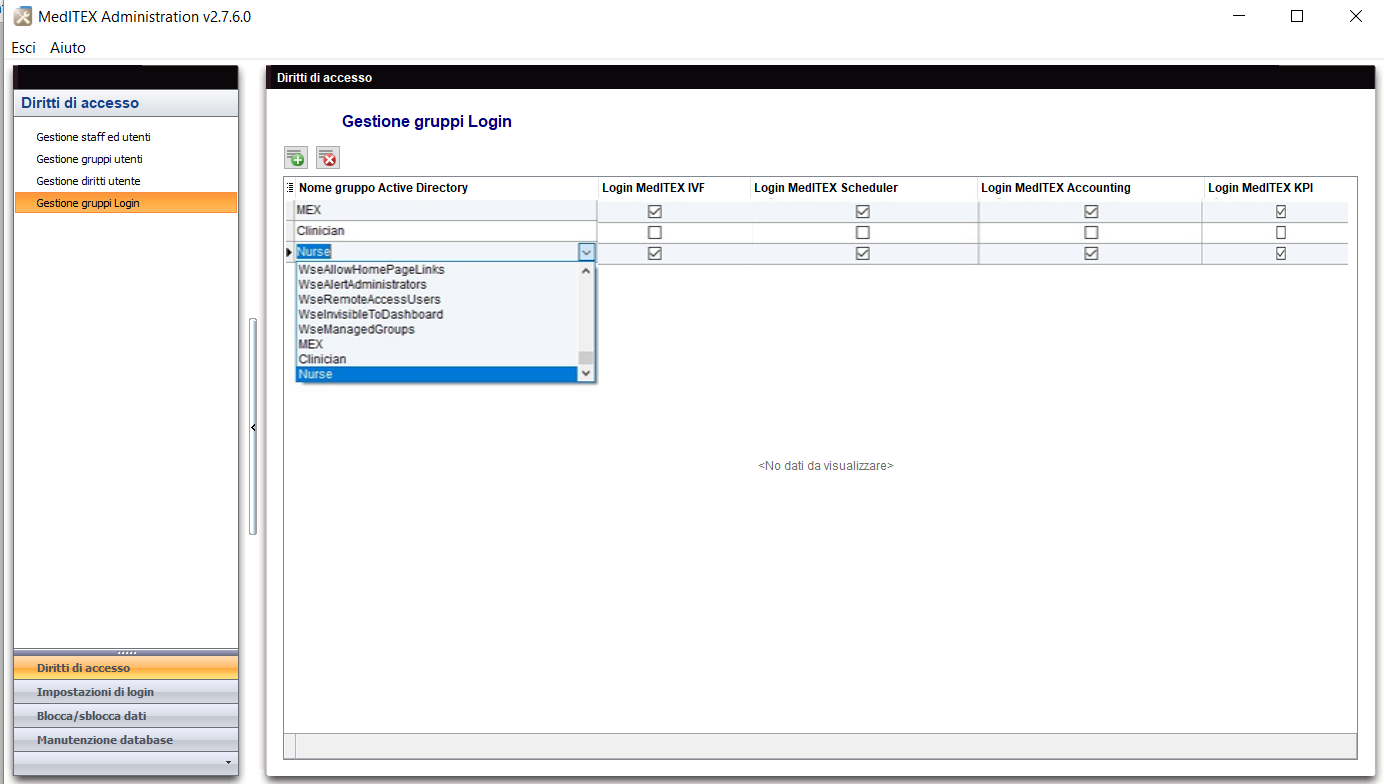
Task: Collapse the left navigation panel arrow
Action: coord(253,428)
